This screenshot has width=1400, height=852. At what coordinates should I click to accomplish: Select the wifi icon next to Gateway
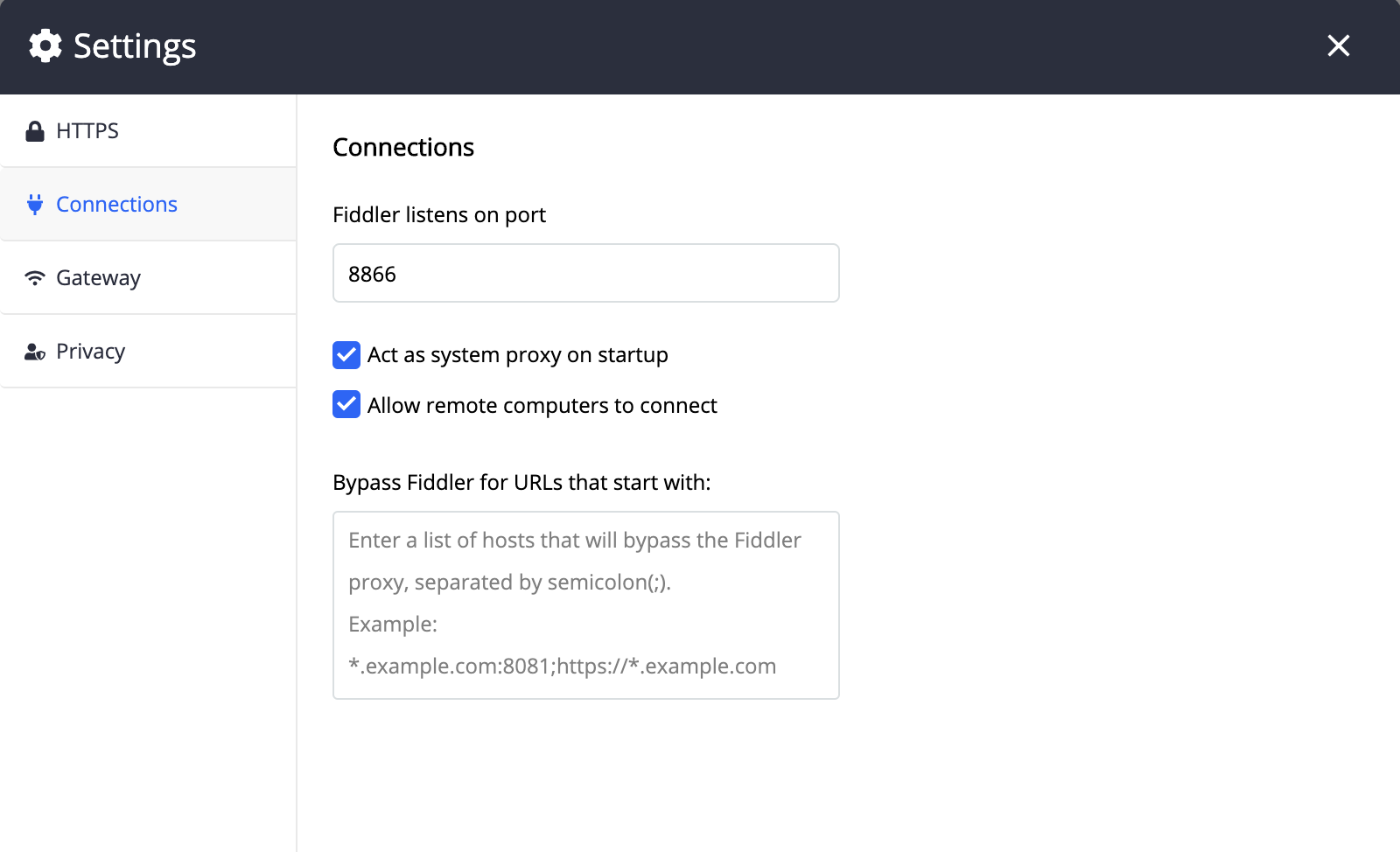[x=34, y=277]
